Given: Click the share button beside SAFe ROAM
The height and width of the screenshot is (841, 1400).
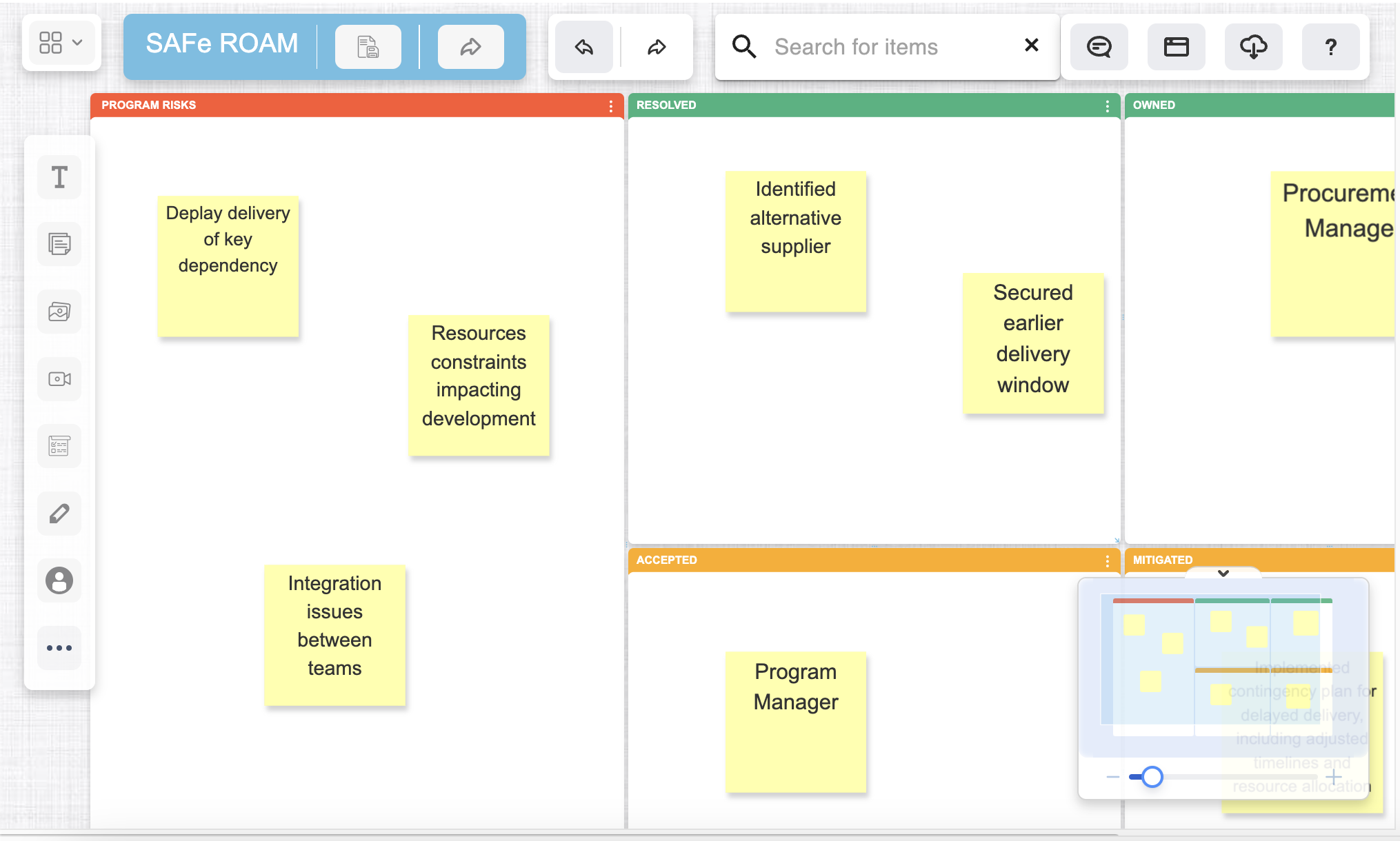Looking at the screenshot, I should (x=470, y=47).
